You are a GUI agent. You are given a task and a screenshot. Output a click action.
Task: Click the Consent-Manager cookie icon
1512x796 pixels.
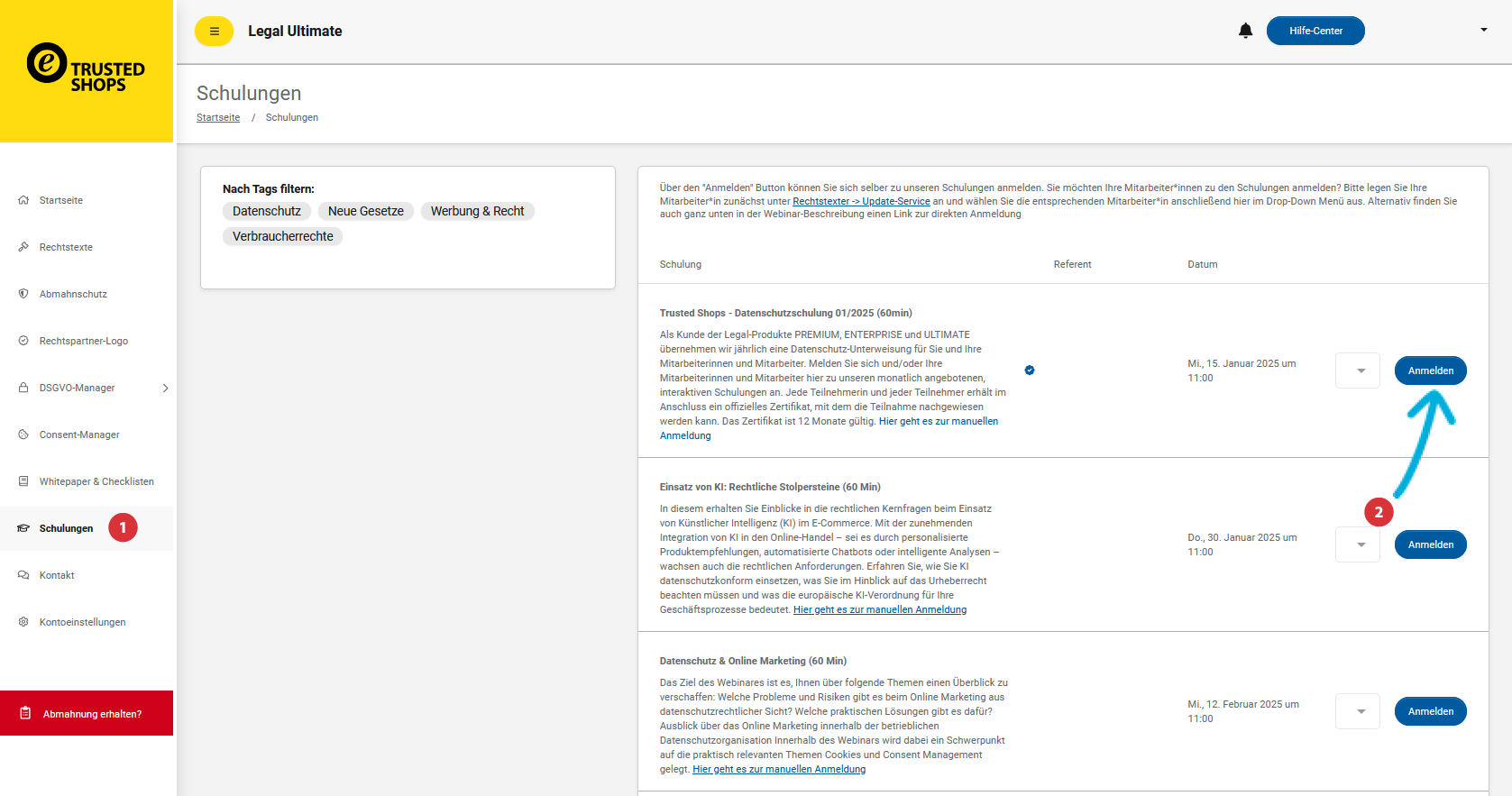[x=23, y=435]
